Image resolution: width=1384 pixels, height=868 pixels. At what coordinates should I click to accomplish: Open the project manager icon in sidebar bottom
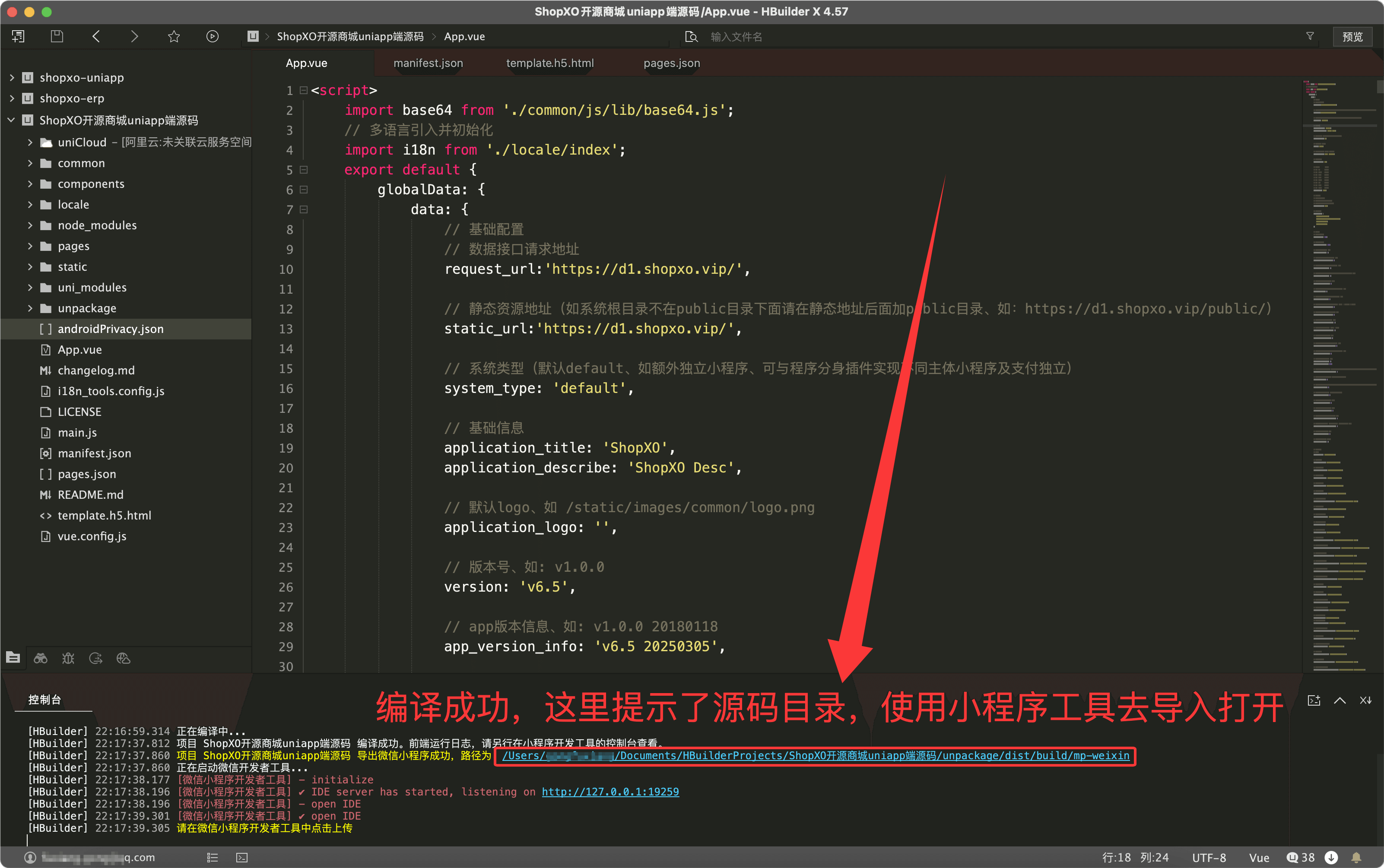point(13,658)
